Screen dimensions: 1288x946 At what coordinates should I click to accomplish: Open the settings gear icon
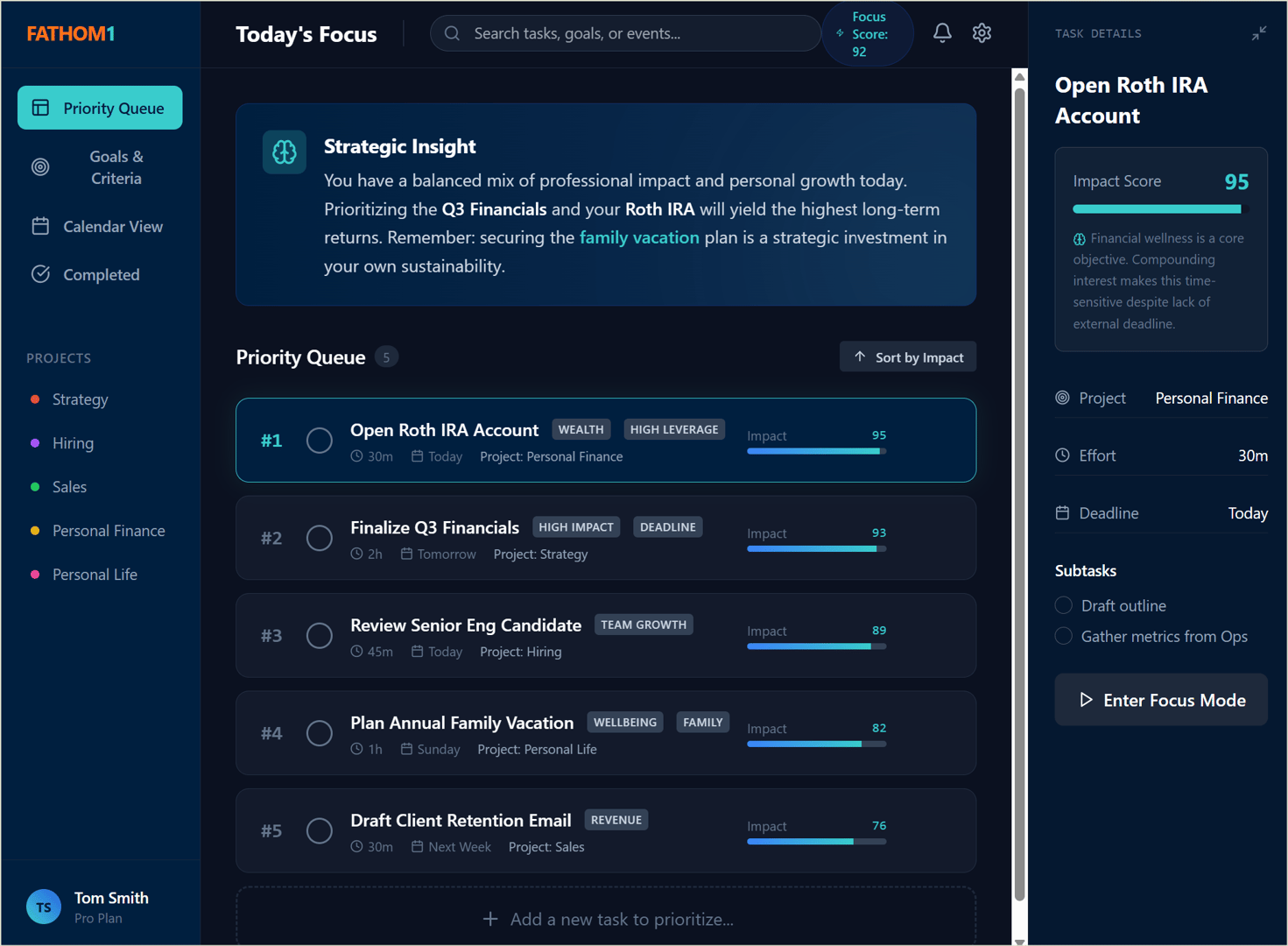(982, 32)
